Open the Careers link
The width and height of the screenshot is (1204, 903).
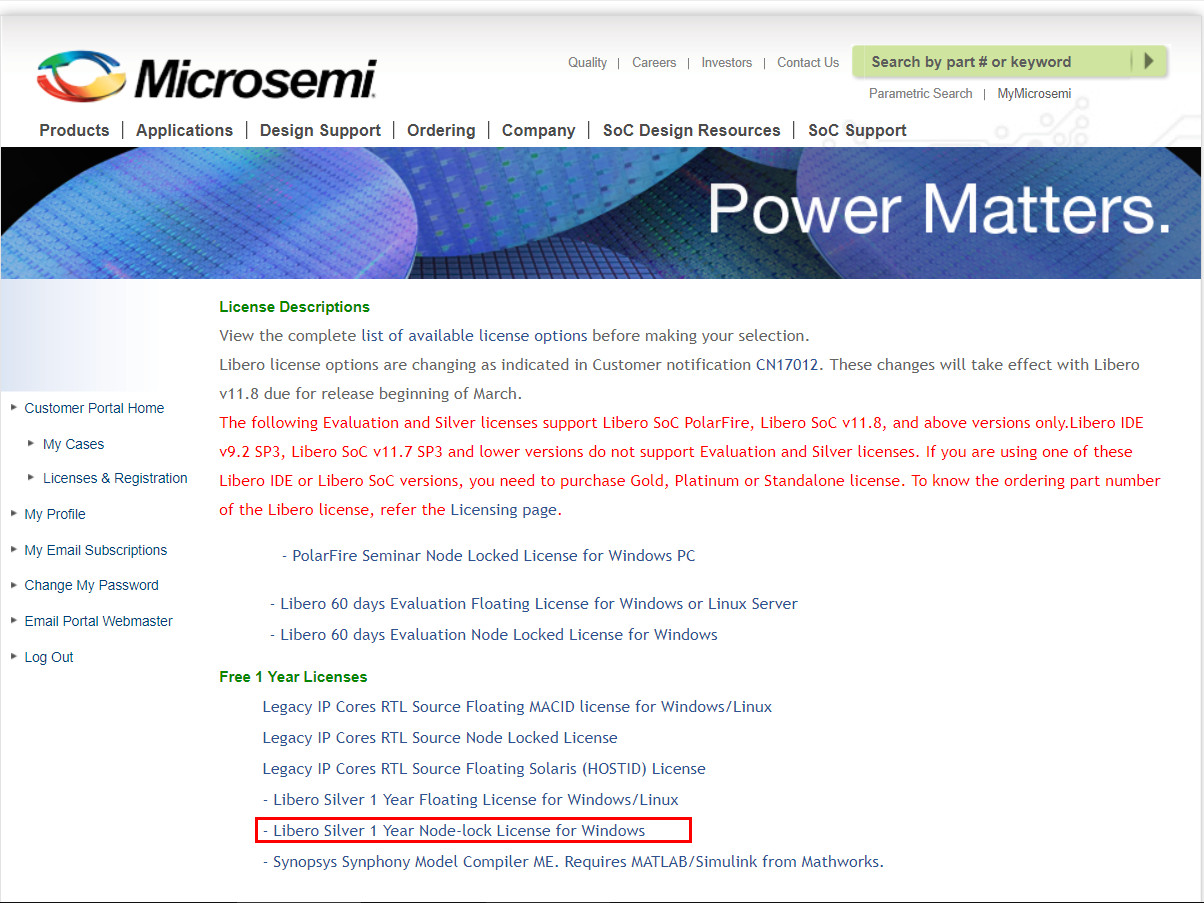click(x=654, y=62)
